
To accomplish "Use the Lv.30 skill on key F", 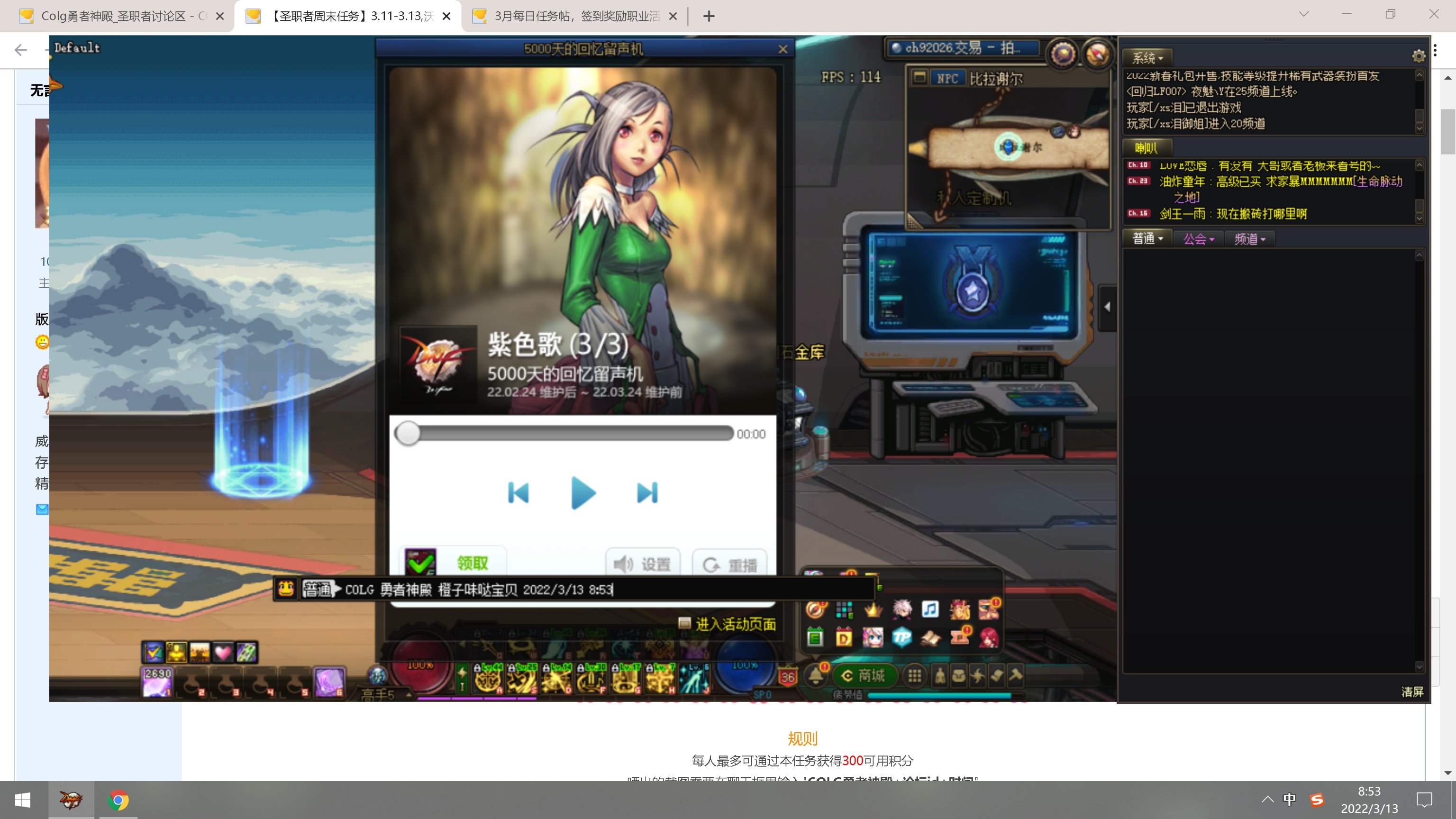I will point(591,679).
